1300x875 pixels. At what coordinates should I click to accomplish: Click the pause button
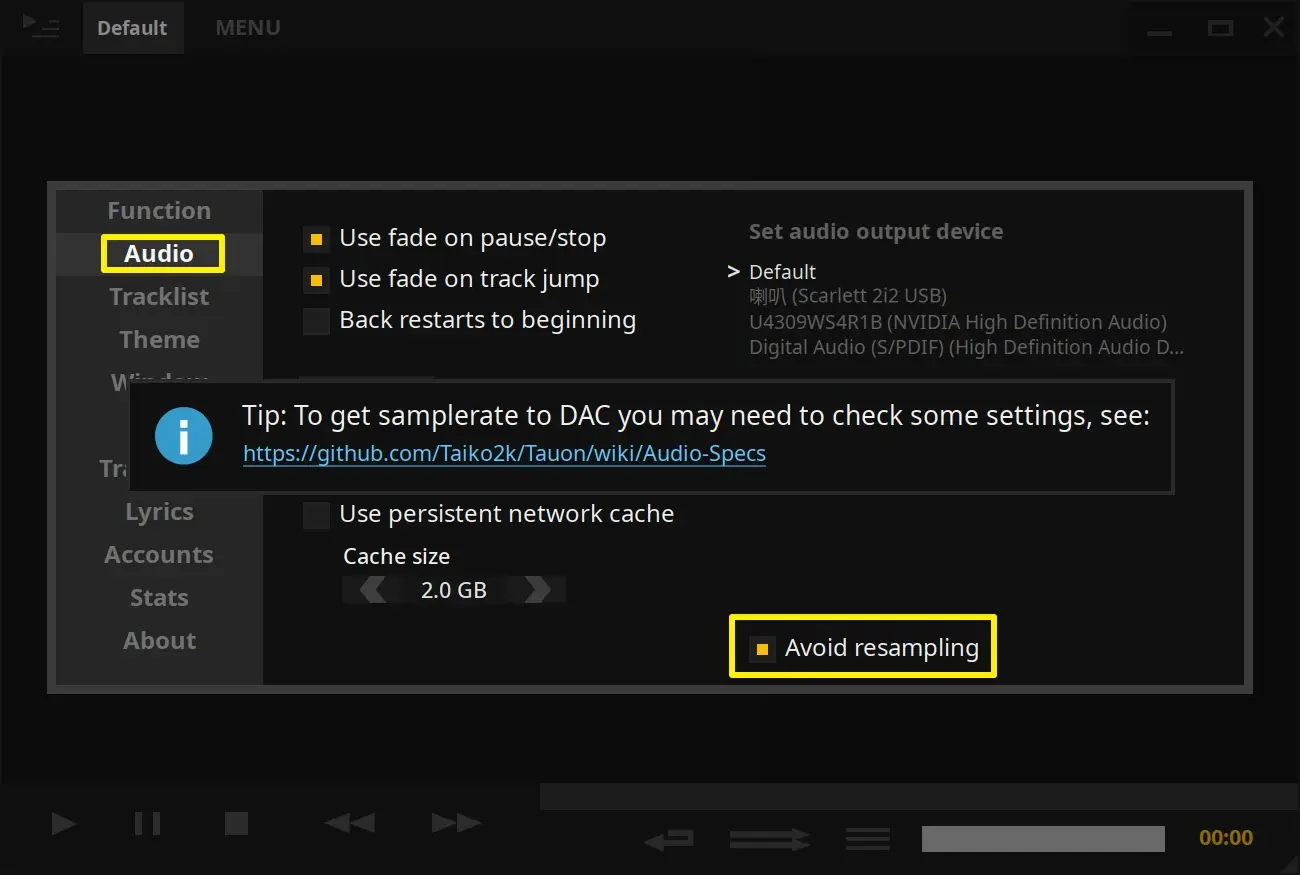(x=147, y=824)
